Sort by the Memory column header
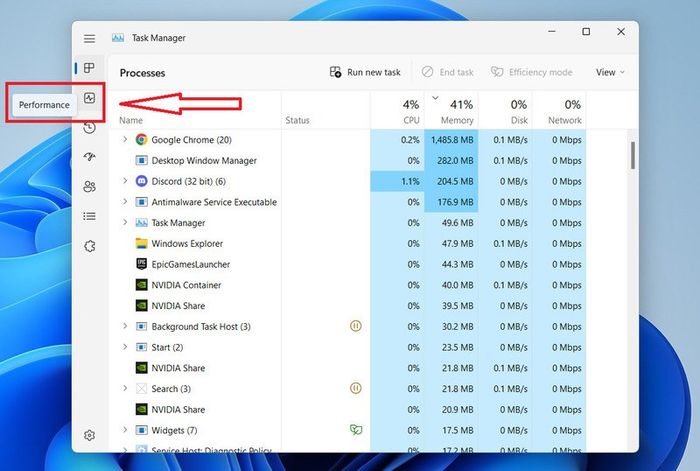Screen dimensions: 700x471 click(451, 111)
